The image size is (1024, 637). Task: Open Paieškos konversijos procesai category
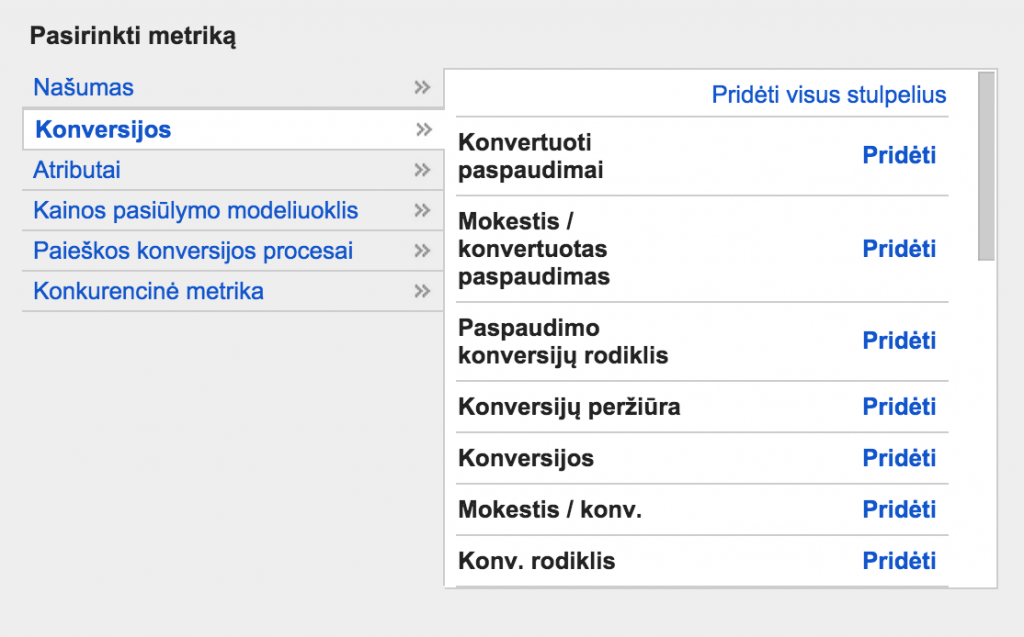pyautogui.click(x=193, y=251)
